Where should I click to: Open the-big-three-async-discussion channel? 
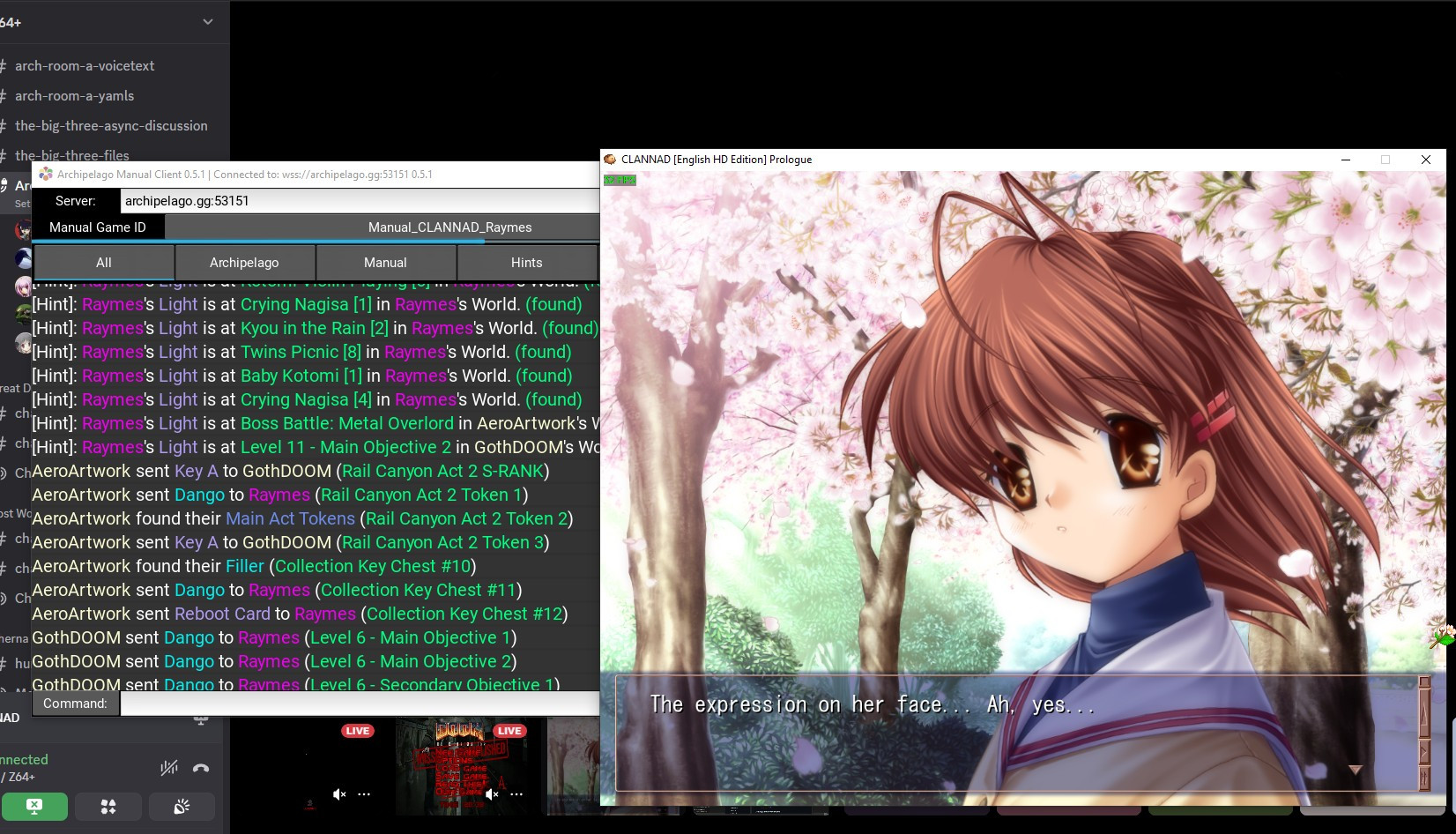[x=111, y=126]
